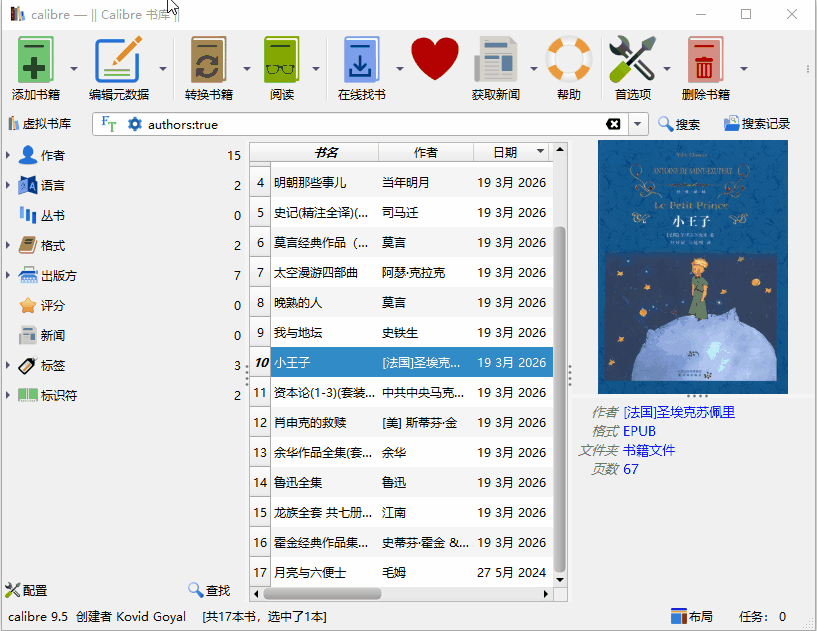
Task: Expand the Identifiers (标识符) tree node
Action: (x=8, y=395)
